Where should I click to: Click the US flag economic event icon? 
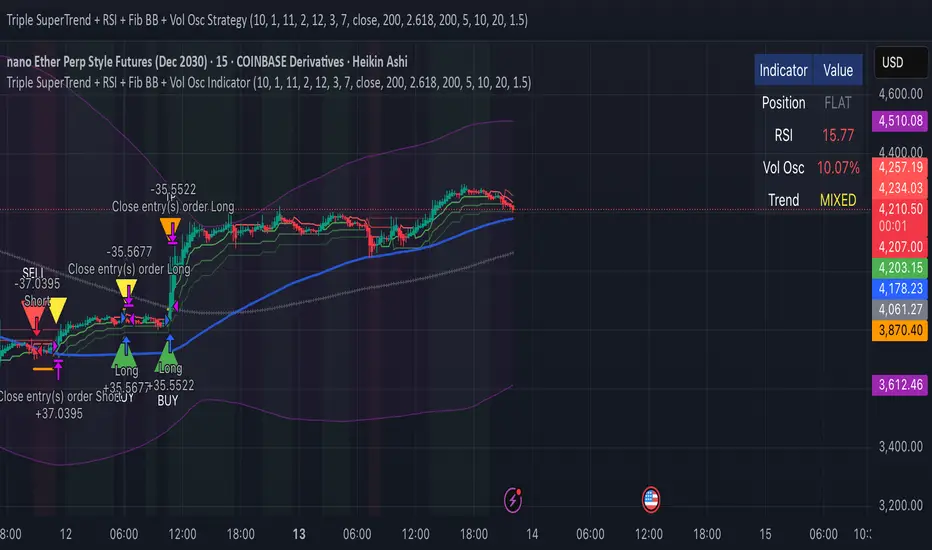(651, 499)
